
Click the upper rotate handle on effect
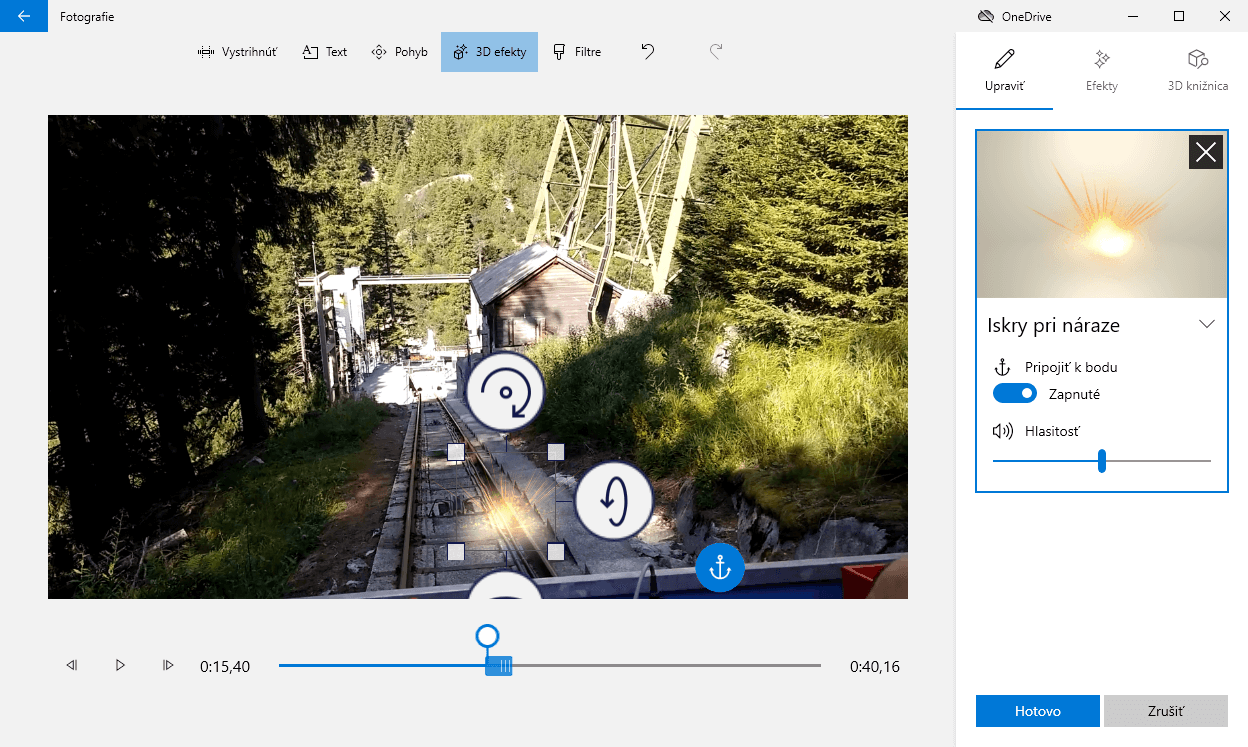tap(505, 391)
